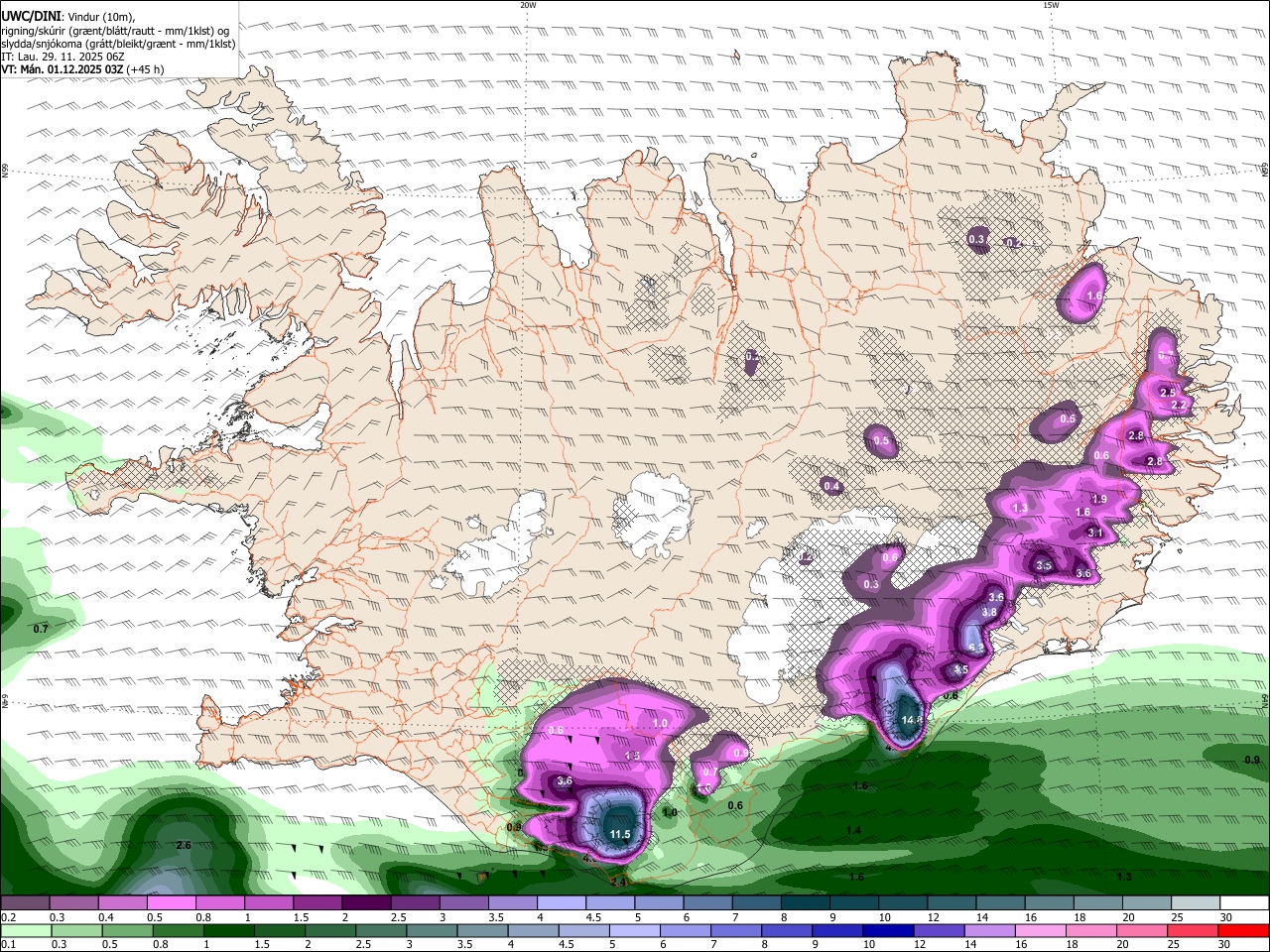The image size is (1270, 952).
Task: Click the dark purple upper-scale swatch above 2
Action: 365,903
